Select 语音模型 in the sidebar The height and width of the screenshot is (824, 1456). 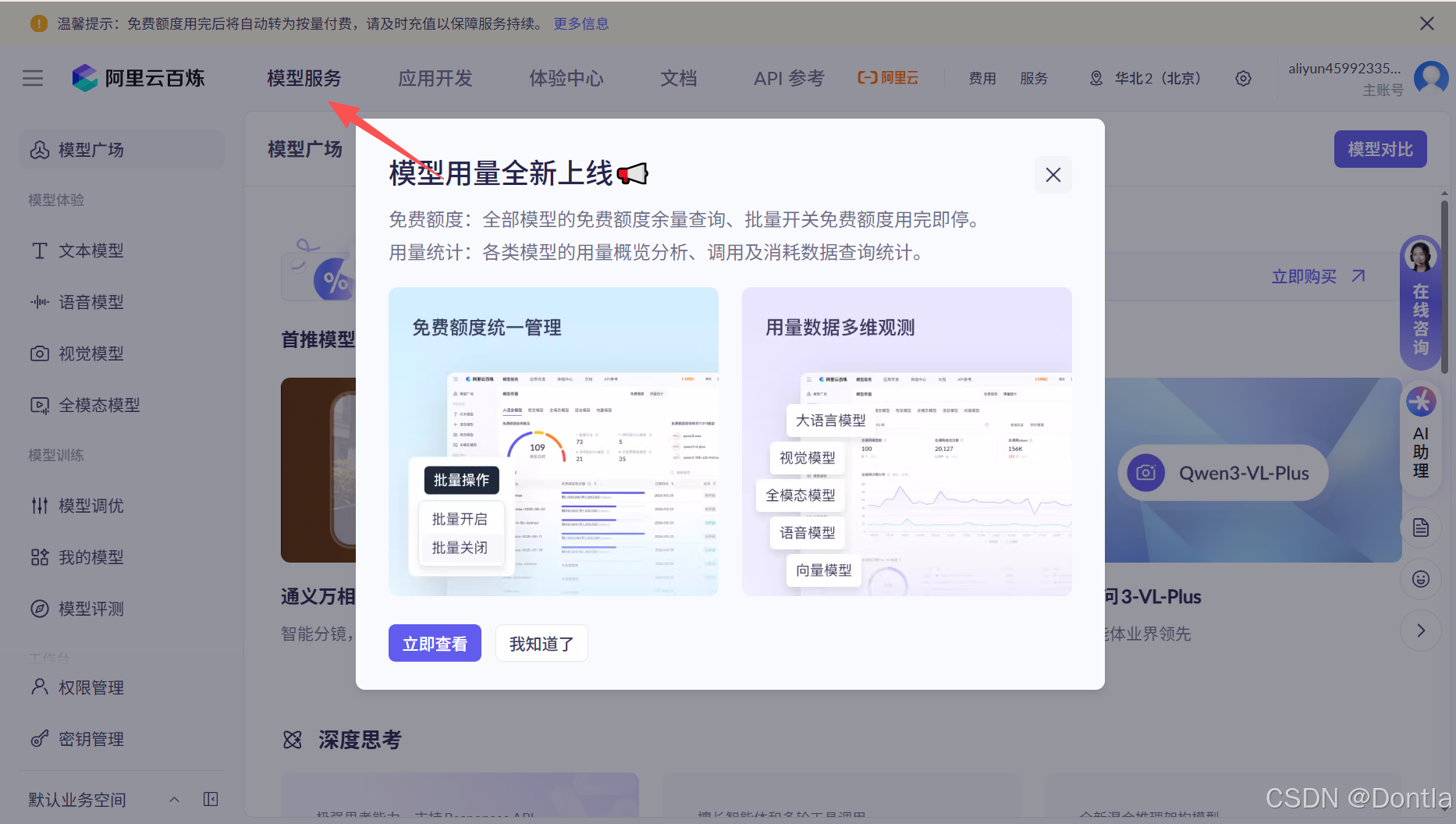[91, 302]
